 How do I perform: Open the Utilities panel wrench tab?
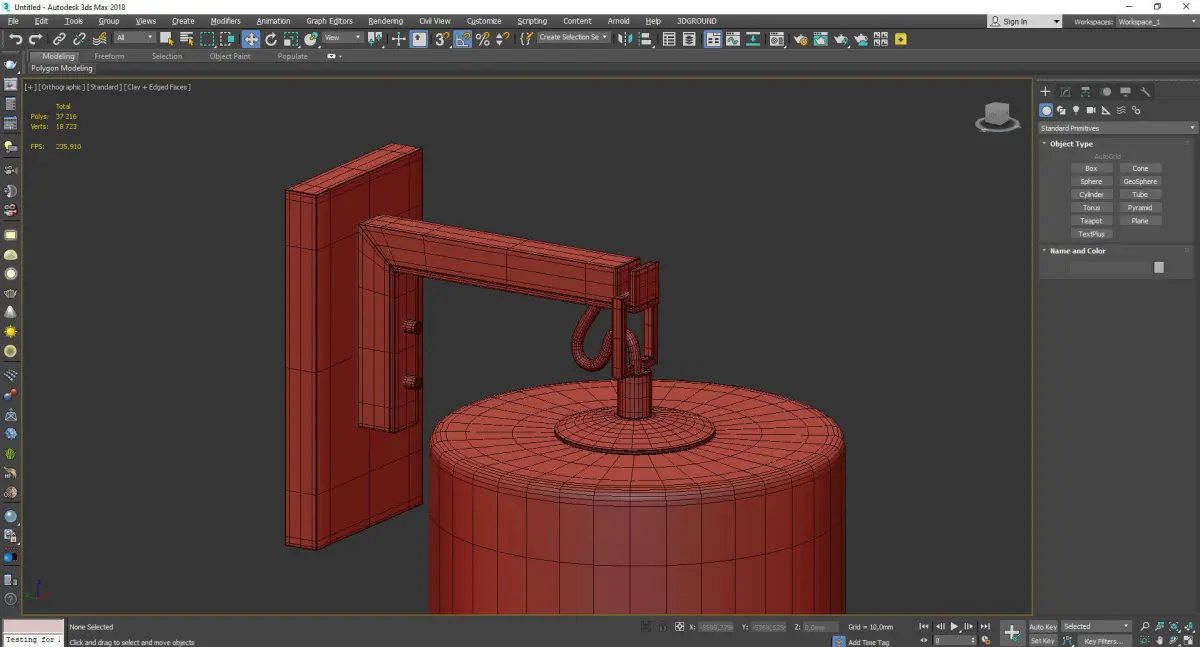pos(1145,91)
